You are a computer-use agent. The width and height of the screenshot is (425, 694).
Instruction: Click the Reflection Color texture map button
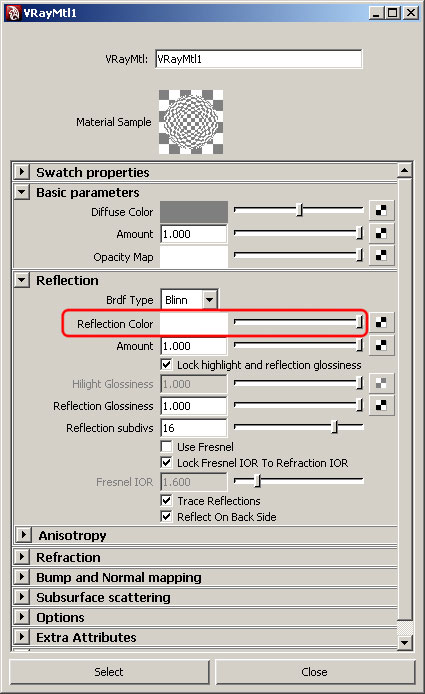pos(381,323)
